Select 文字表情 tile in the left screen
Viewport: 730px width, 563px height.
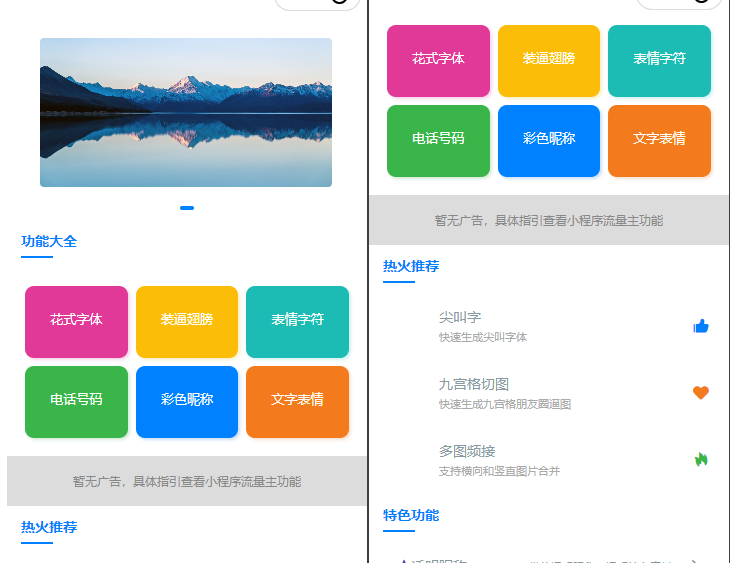297,402
